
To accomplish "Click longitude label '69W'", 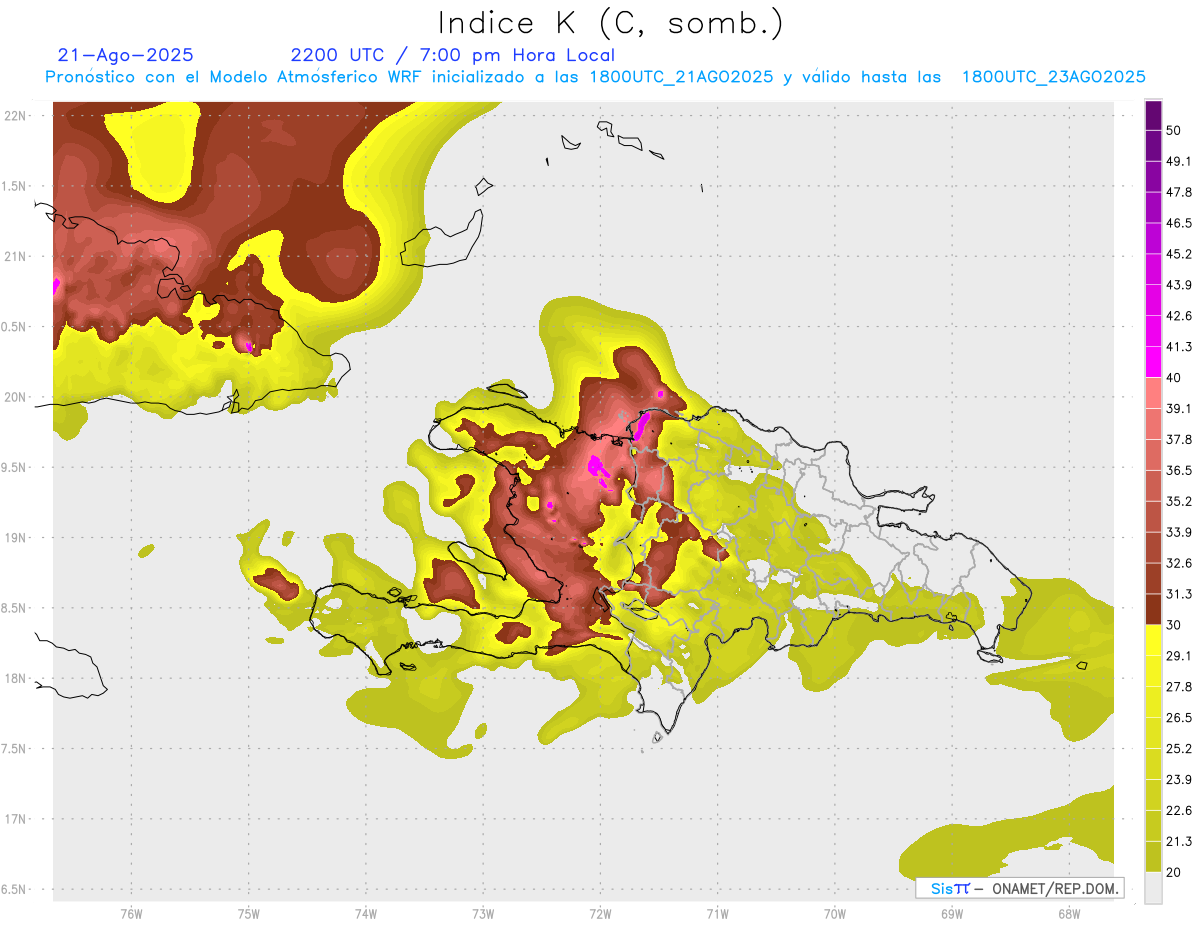I will 952,913.
